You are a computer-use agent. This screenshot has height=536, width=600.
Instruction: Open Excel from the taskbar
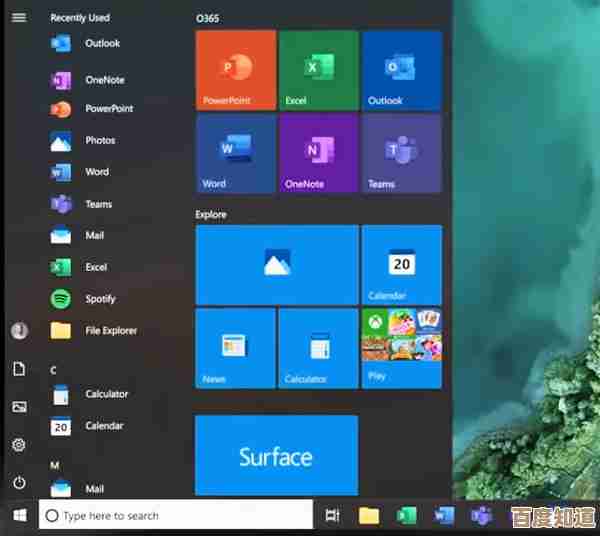point(406,516)
